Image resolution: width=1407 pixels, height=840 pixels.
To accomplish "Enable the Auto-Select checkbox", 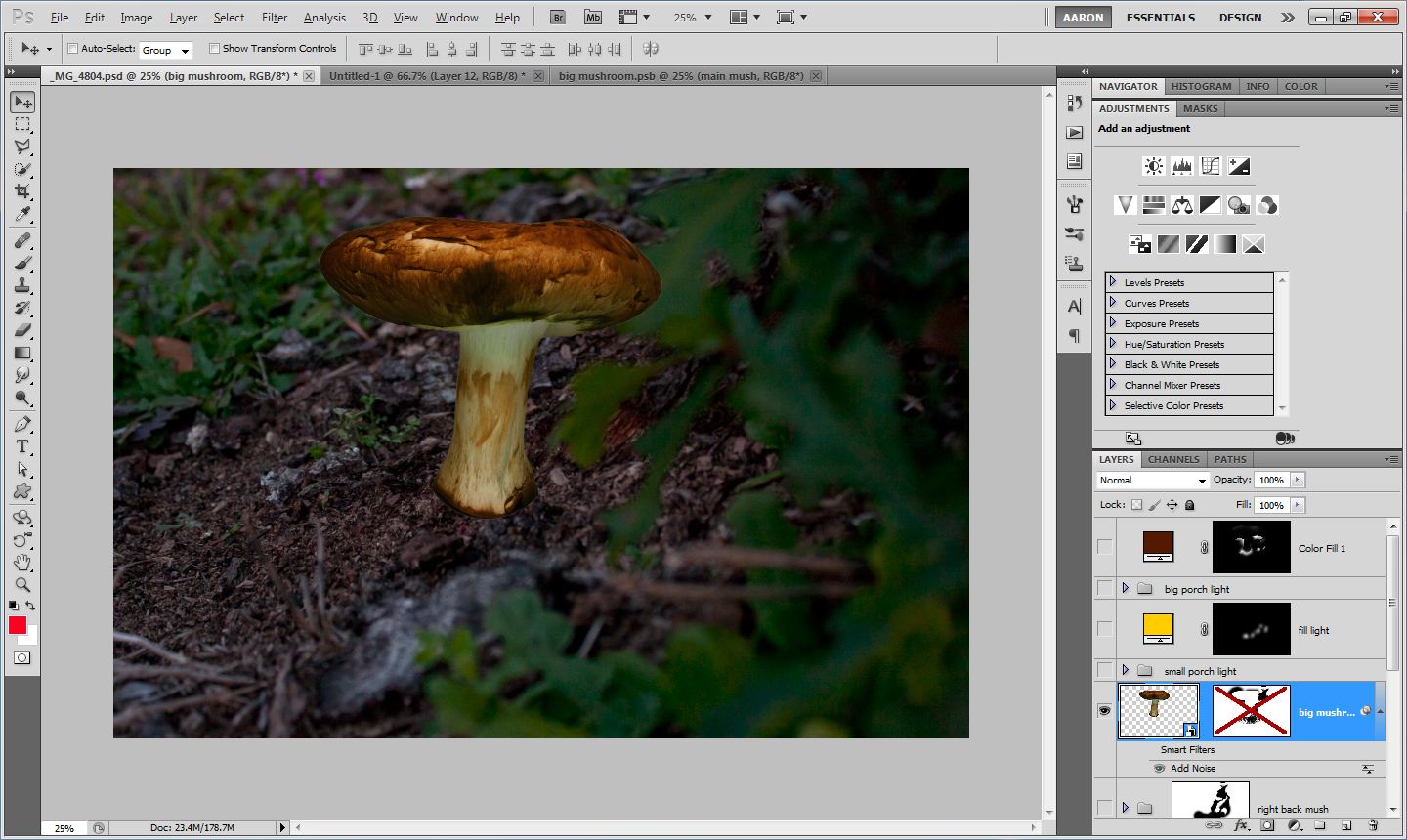I will pos(72,49).
